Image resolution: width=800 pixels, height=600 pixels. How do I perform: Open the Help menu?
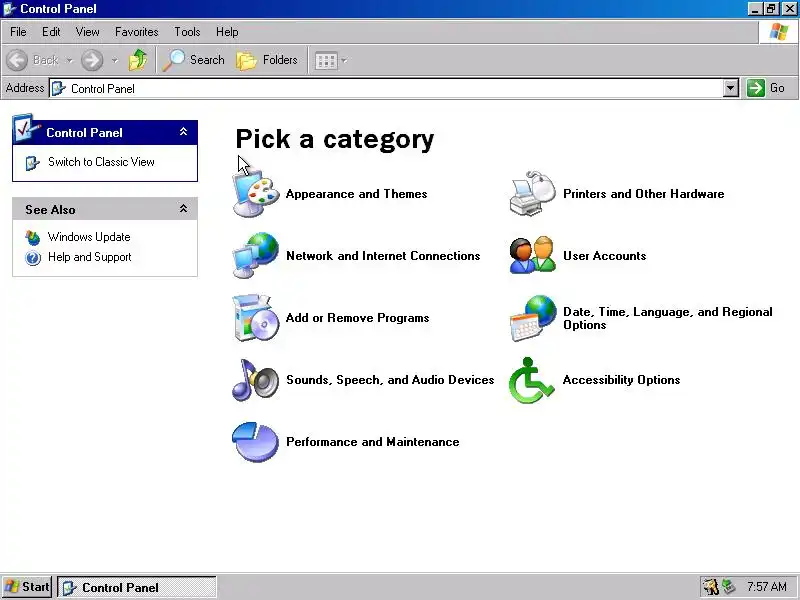[x=227, y=32]
